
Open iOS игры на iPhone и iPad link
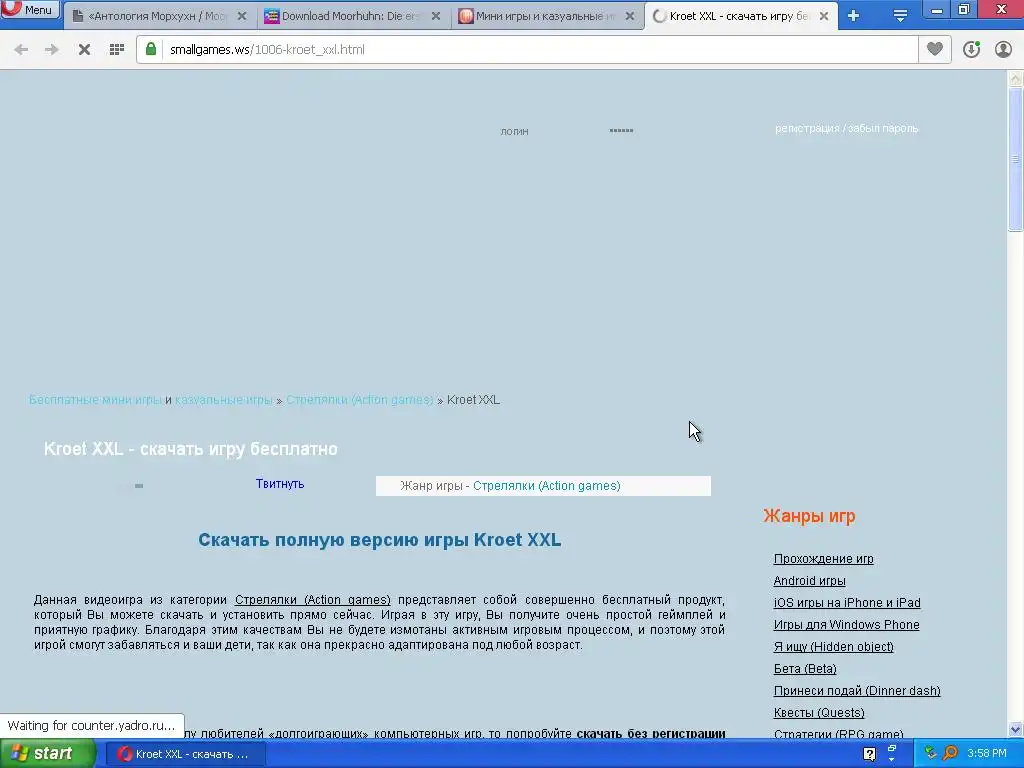847,603
